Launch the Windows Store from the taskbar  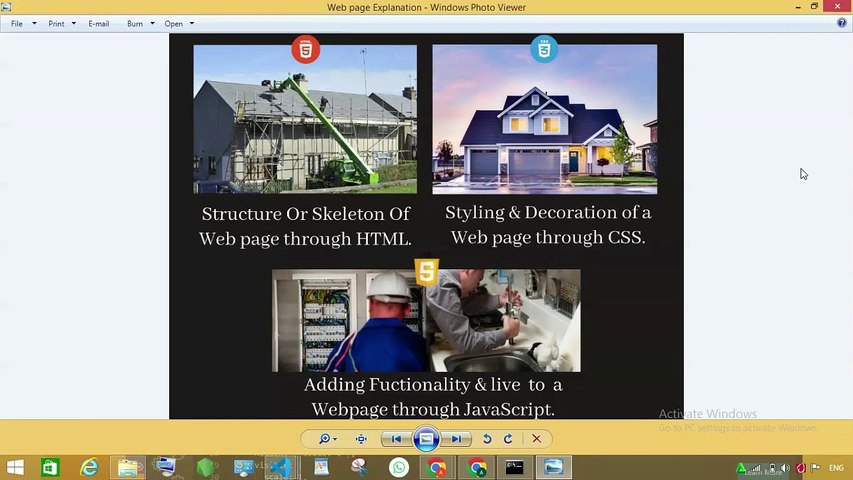pyautogui.click(x=50, y=467)
